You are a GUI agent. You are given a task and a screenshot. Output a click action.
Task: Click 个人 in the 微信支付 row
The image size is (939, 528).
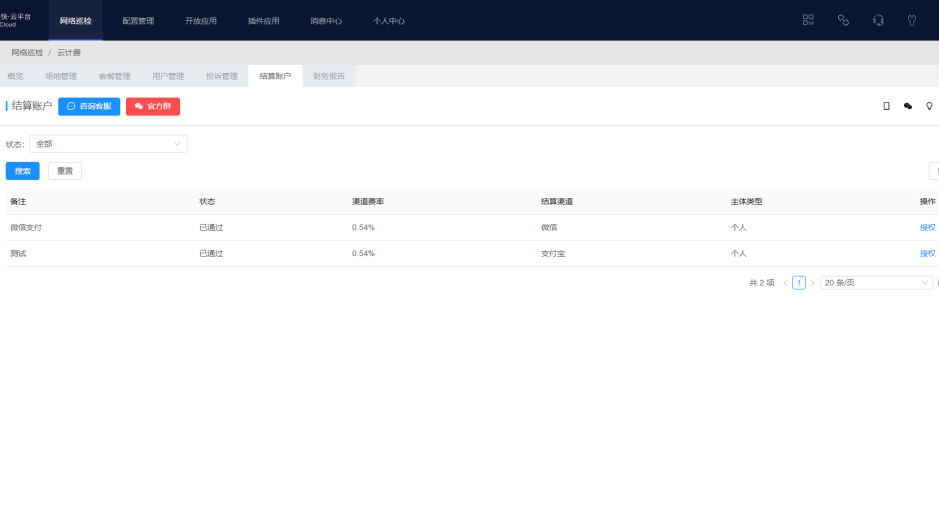tap(738, 227)
